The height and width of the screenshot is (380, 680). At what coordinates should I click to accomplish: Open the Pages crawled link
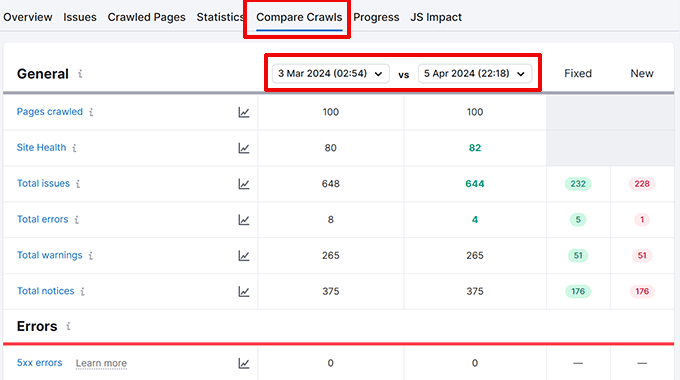pyautogui.click(x=49, y=111)
